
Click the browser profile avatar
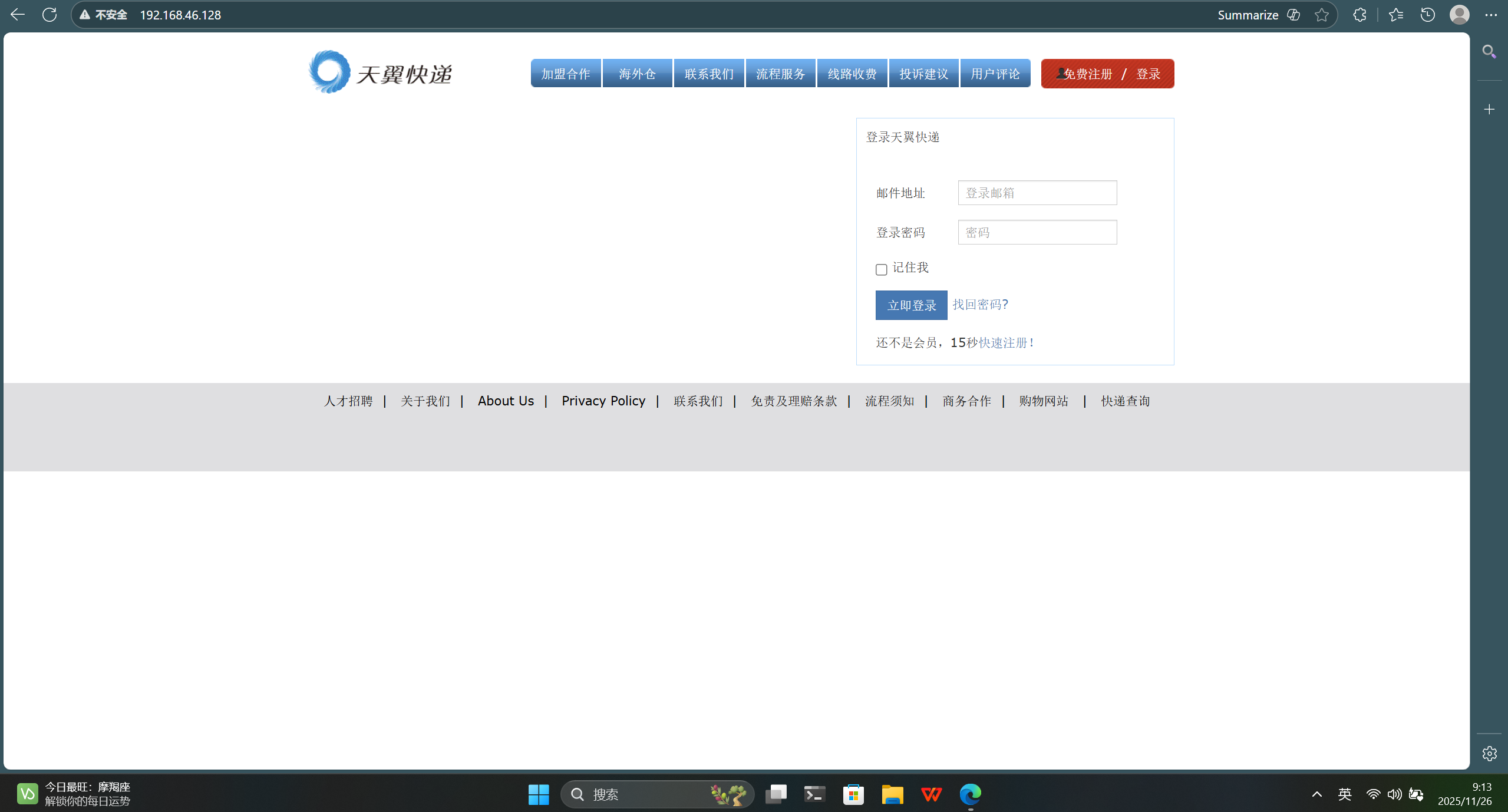tap(1459, 14)
